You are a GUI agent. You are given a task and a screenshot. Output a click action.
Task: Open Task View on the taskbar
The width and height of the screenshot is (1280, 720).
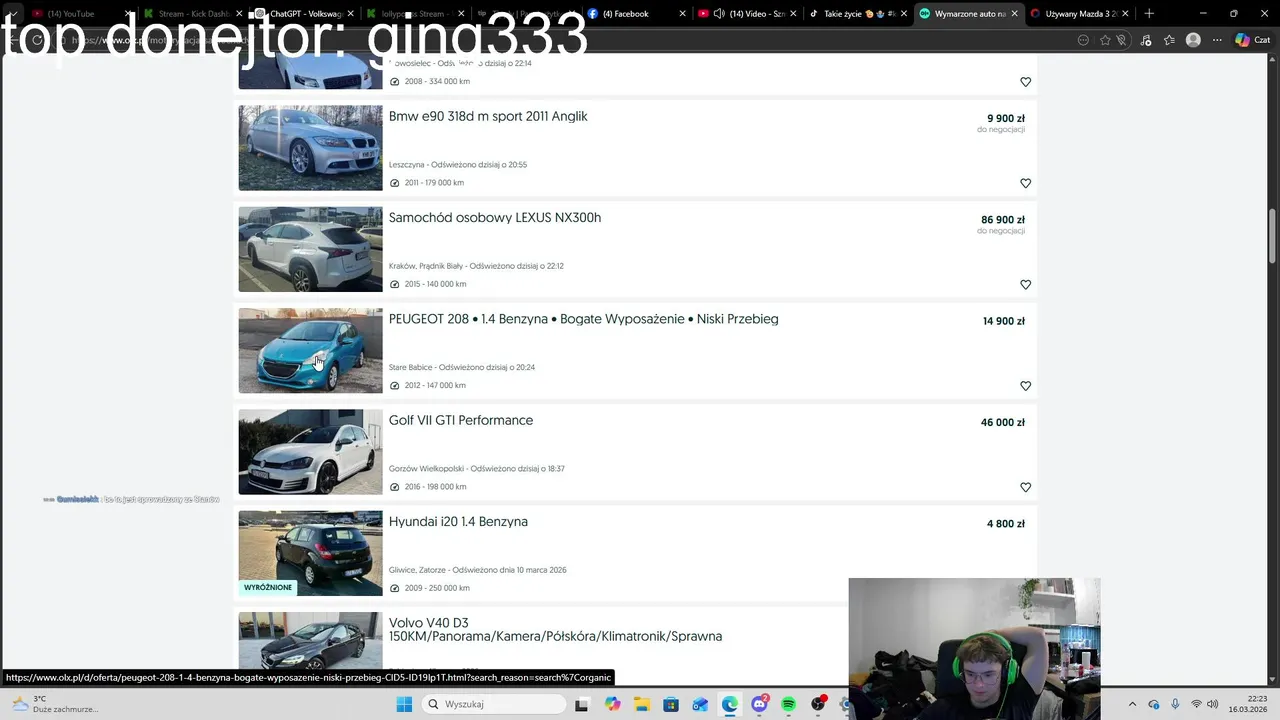pos(581,704)
